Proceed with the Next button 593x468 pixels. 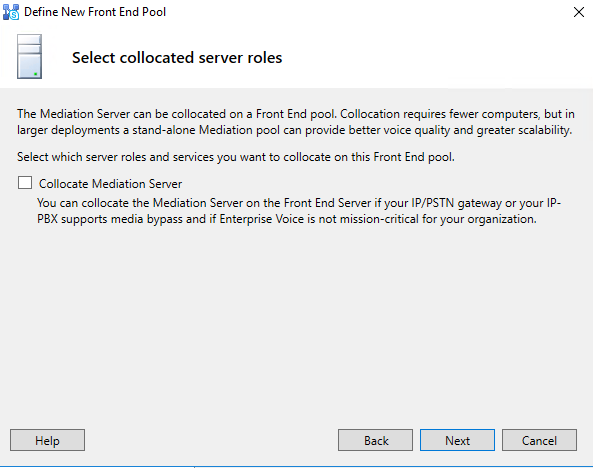pos(457,440)
